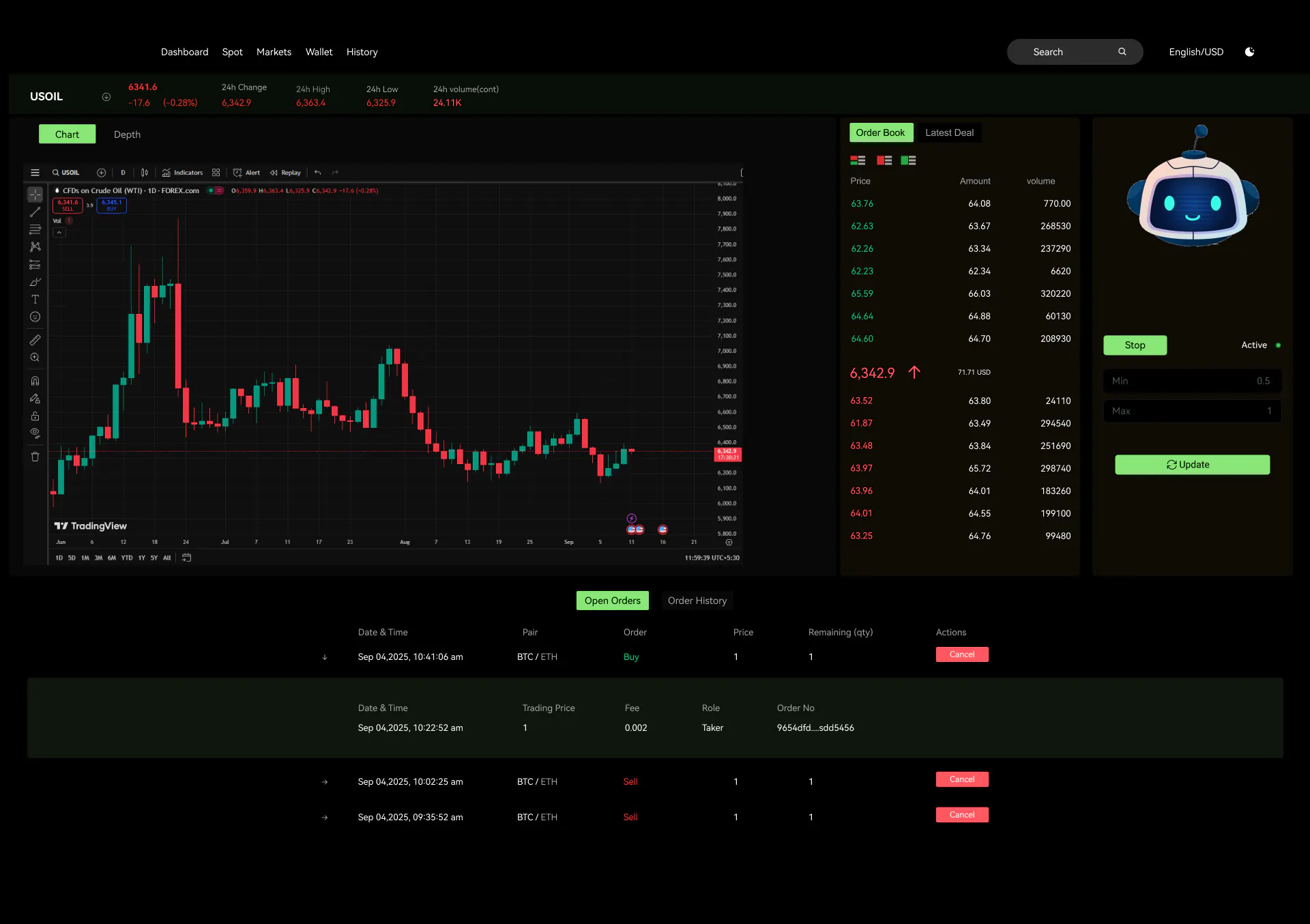1310x924 pixels.
Task: Open the Dashboard page
Action: click(x=184, y=52)
